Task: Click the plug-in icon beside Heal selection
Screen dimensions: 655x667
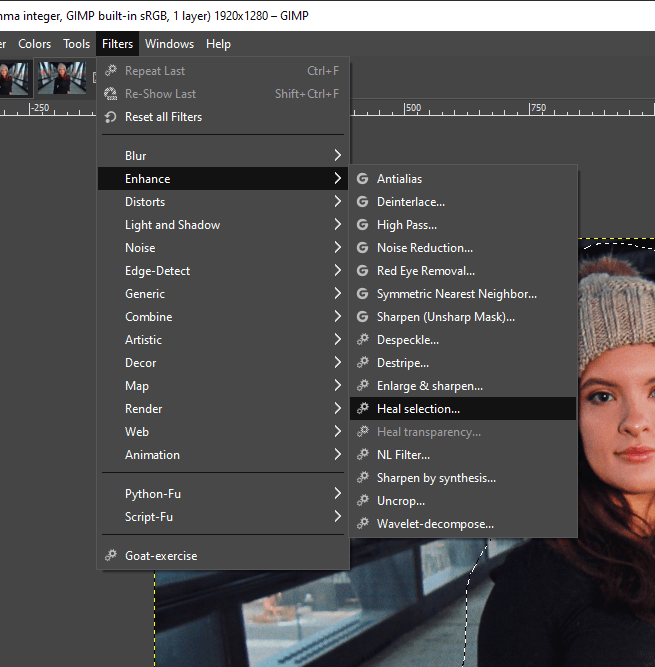Action: click(362, 408)
